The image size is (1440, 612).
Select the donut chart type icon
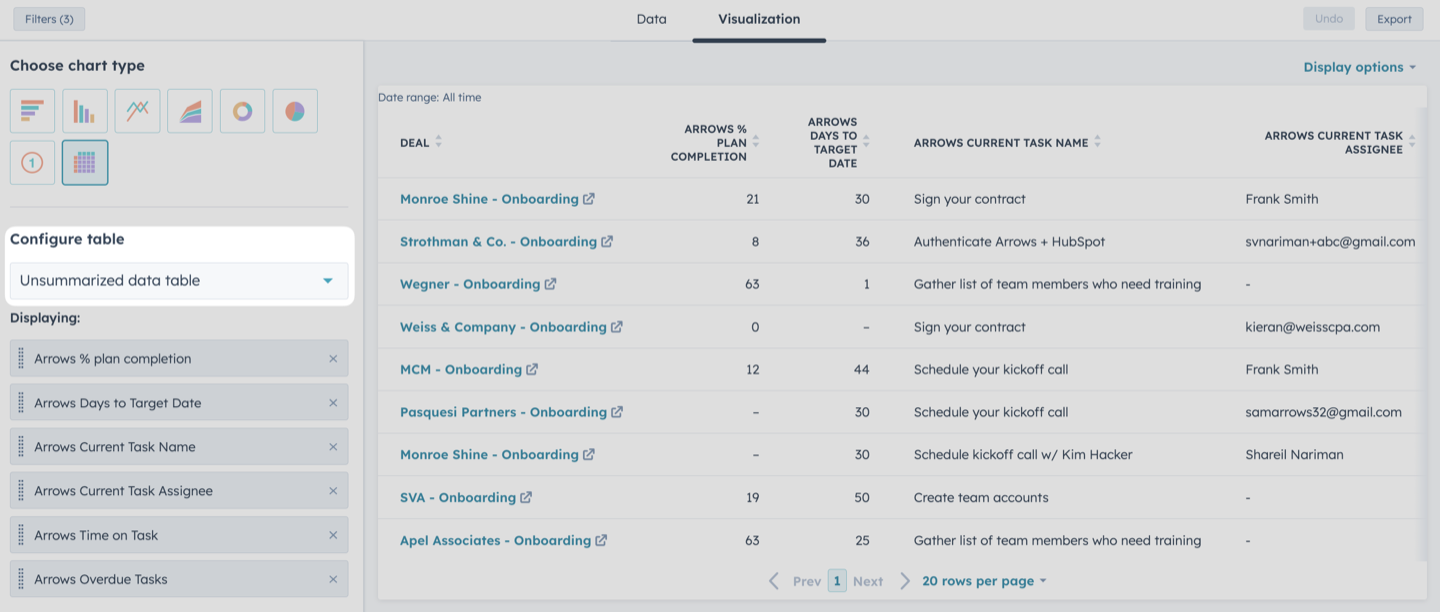point(242,111)
